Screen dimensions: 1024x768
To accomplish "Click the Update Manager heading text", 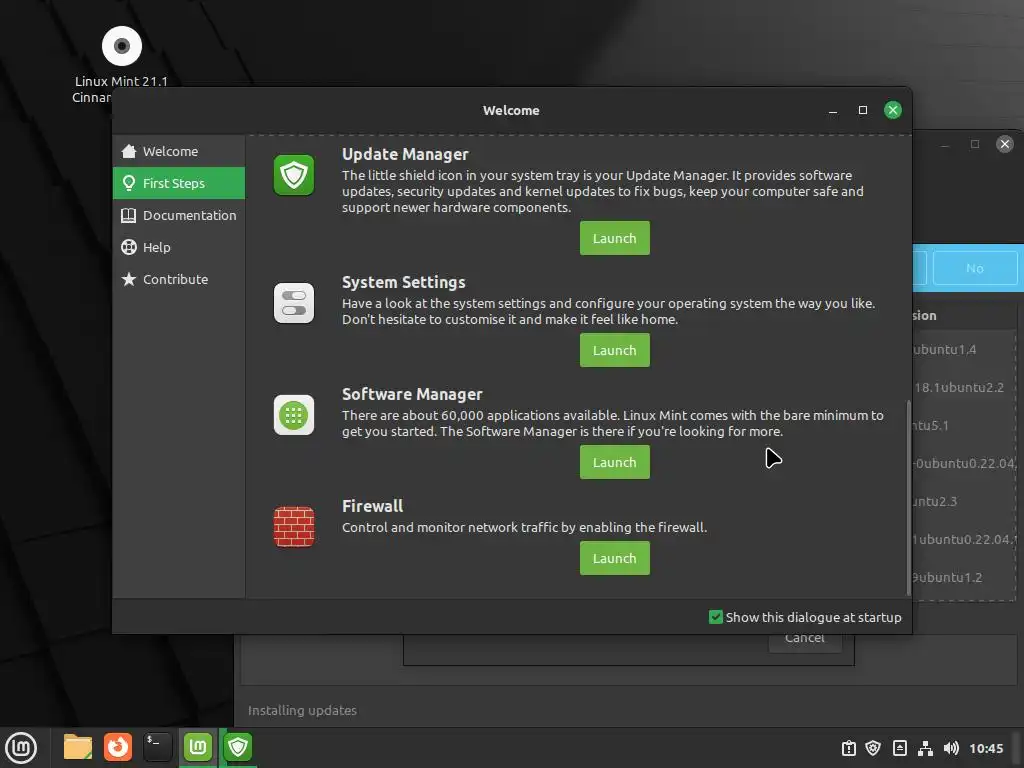I will 405,154.
